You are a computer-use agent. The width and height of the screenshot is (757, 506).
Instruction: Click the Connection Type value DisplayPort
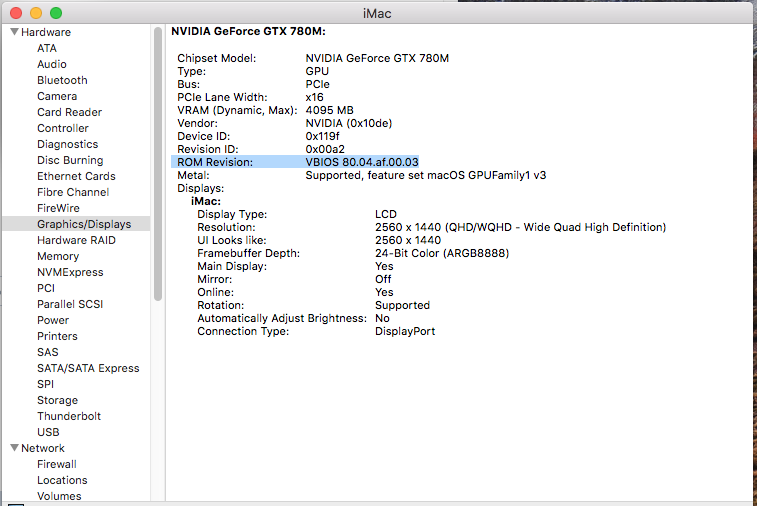coord(405,331)
